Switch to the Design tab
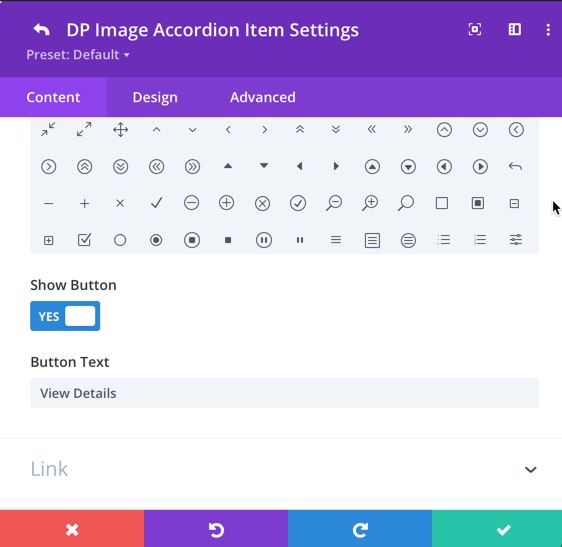The height and width of the screenshot is (547, 562). pos(155,97)
